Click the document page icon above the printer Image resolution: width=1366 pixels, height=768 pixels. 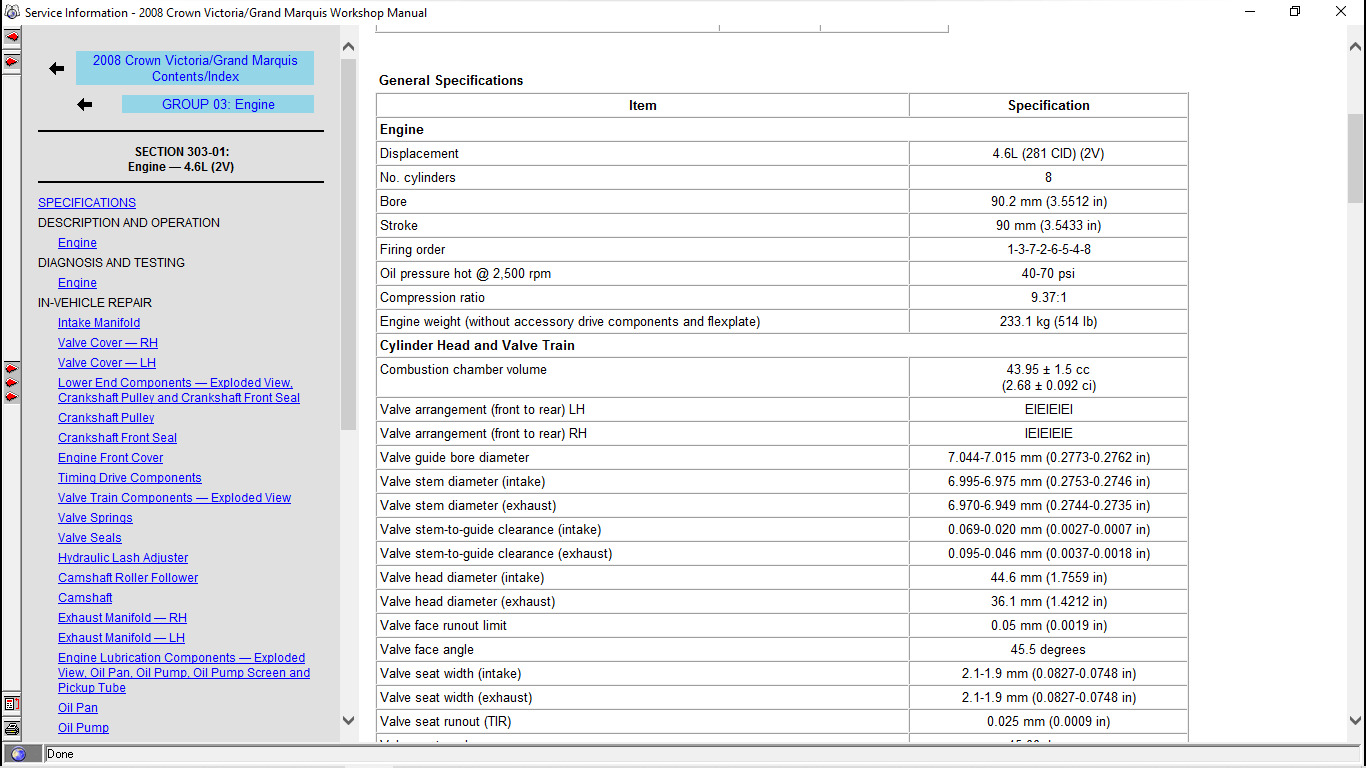[x=12, y=704]
